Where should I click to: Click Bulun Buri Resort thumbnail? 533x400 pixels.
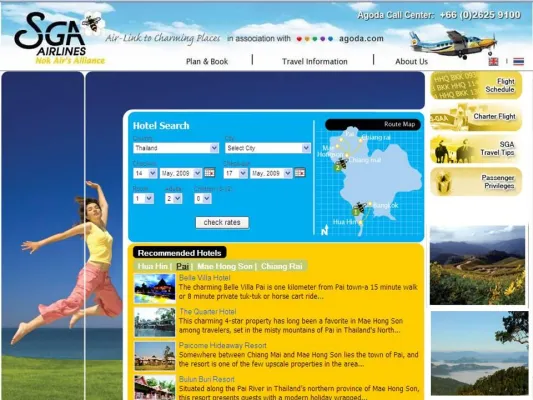[x=155, y=387]
